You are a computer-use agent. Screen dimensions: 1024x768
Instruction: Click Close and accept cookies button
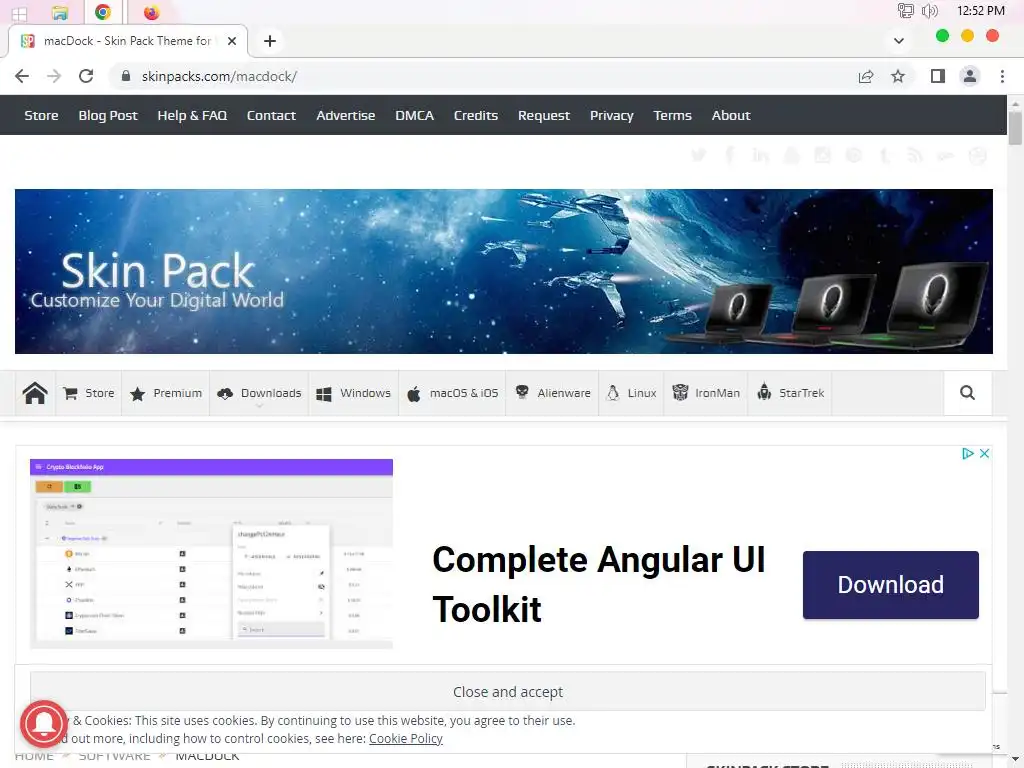pos(507,692)
